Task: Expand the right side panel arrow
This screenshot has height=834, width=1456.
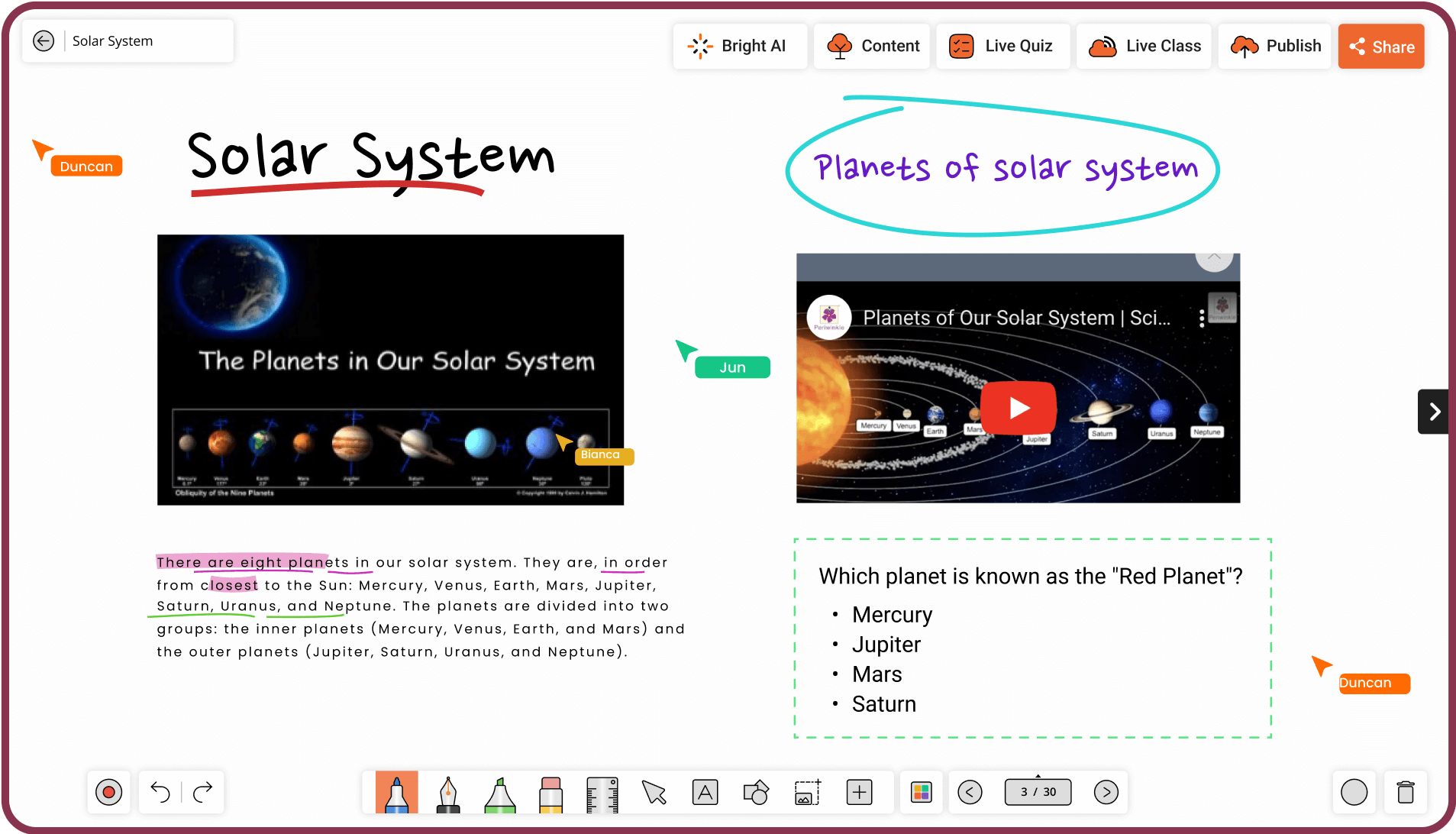Action: [1434, 412]
